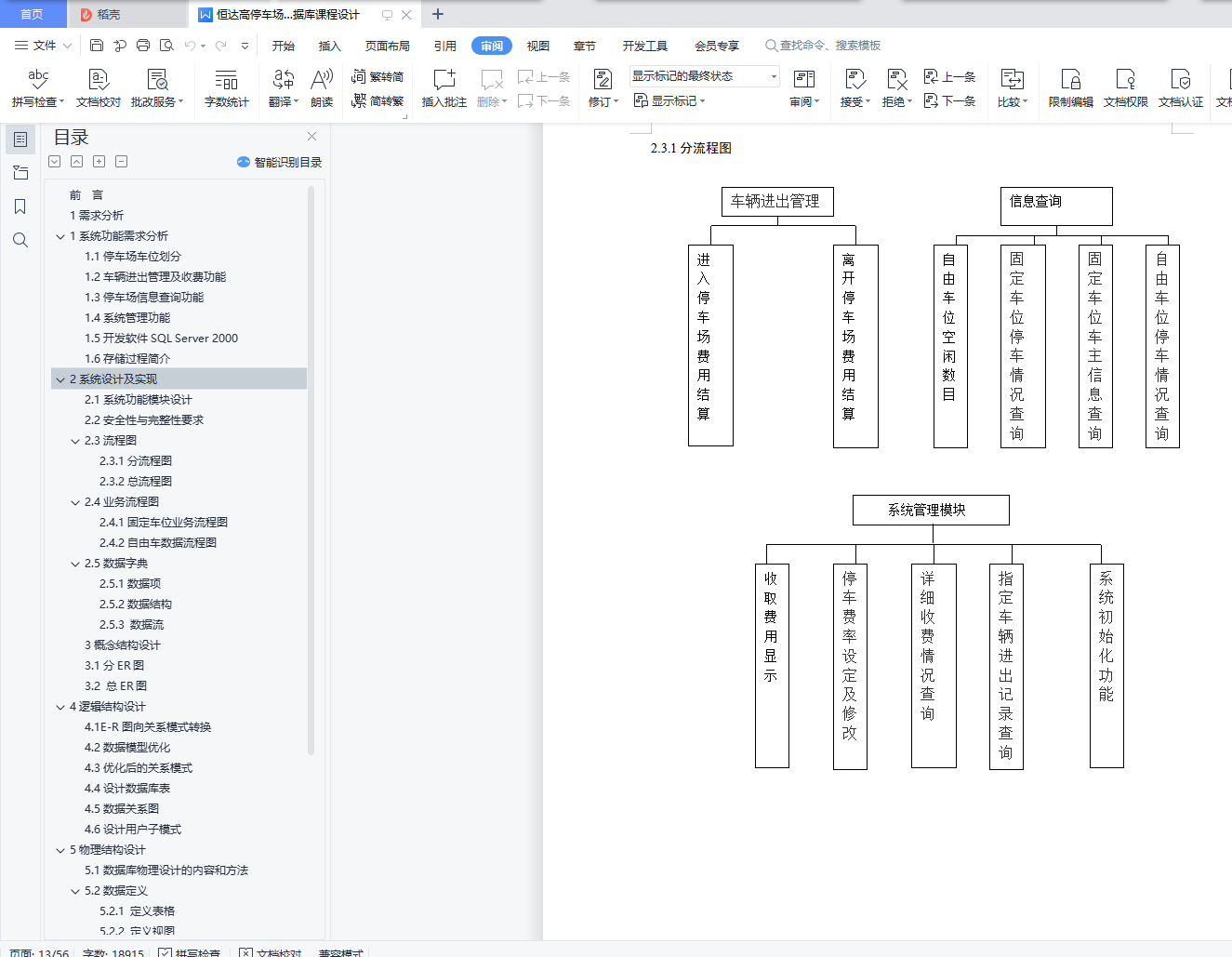Convert text with 简转繁
Viewport: 1232px width, 957px height.
click(x=378, y=100)
